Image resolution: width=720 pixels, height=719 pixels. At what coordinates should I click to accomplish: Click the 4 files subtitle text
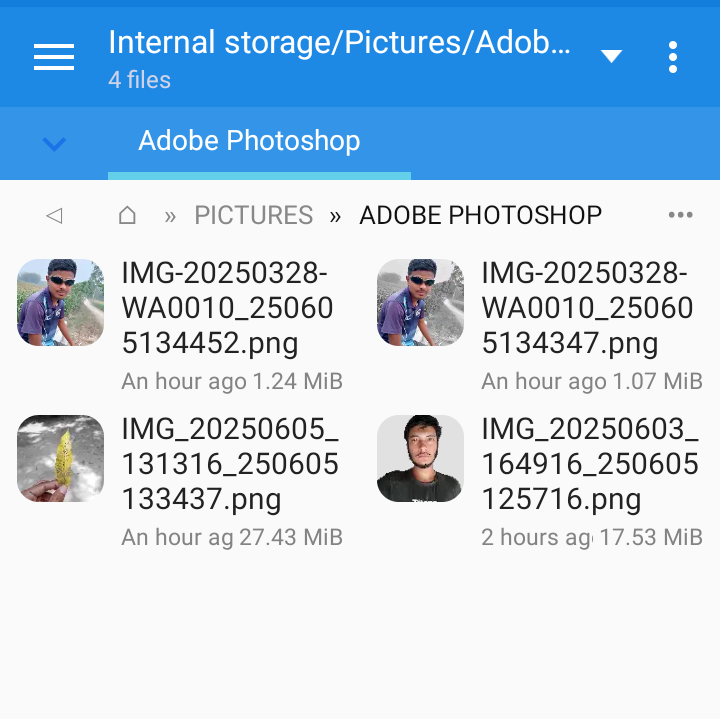pos(139,80)
